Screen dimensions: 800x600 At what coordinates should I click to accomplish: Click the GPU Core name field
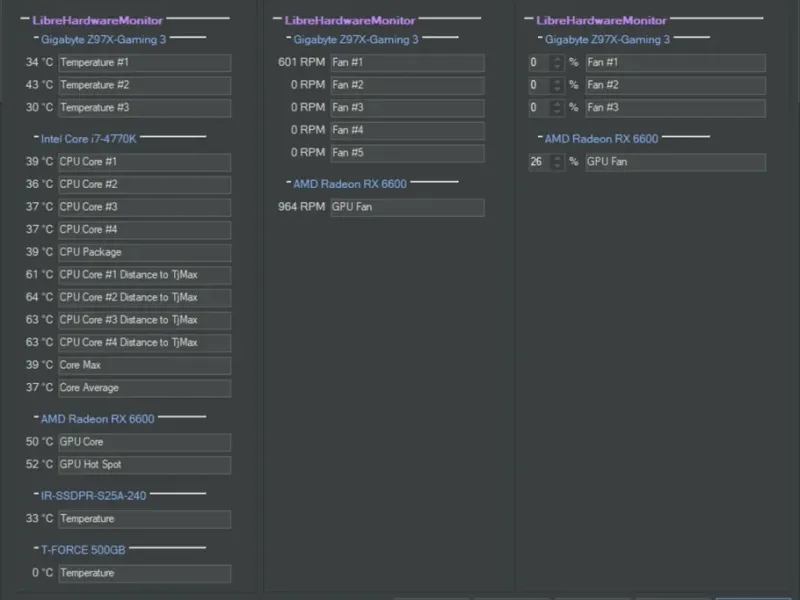point(144,442)
